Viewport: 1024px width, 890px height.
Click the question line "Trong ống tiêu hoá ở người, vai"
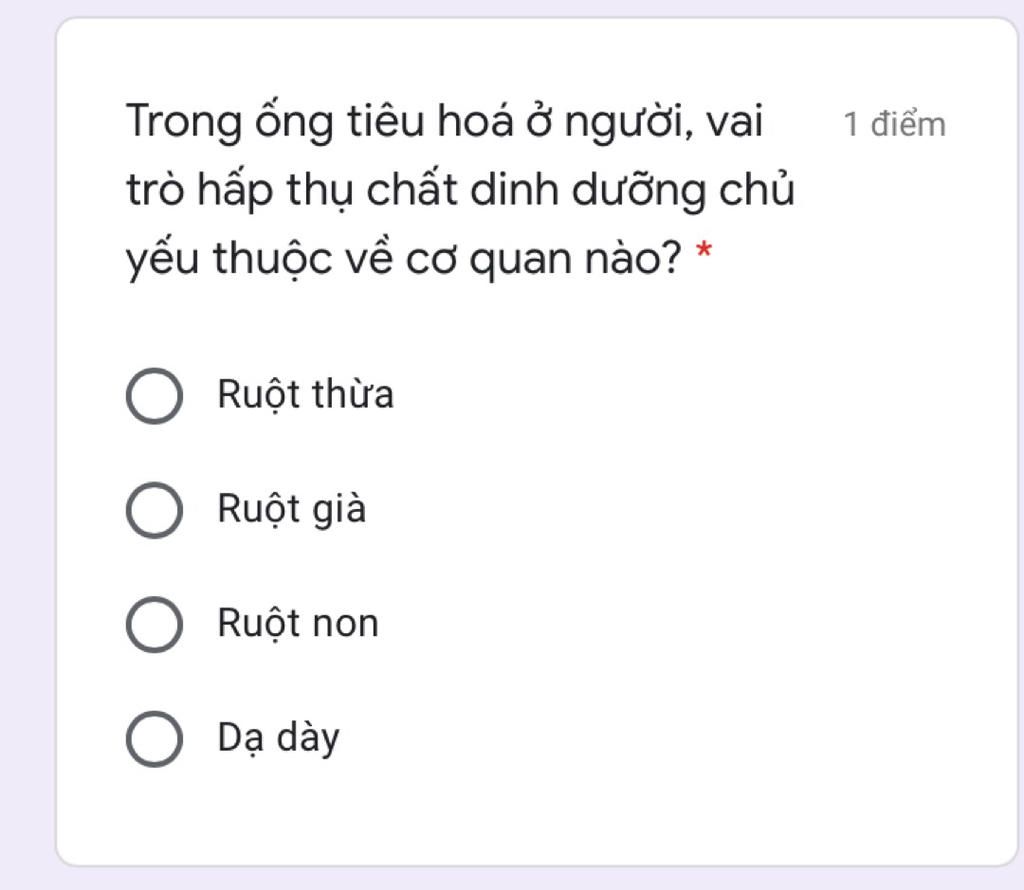tap(444, 124)
